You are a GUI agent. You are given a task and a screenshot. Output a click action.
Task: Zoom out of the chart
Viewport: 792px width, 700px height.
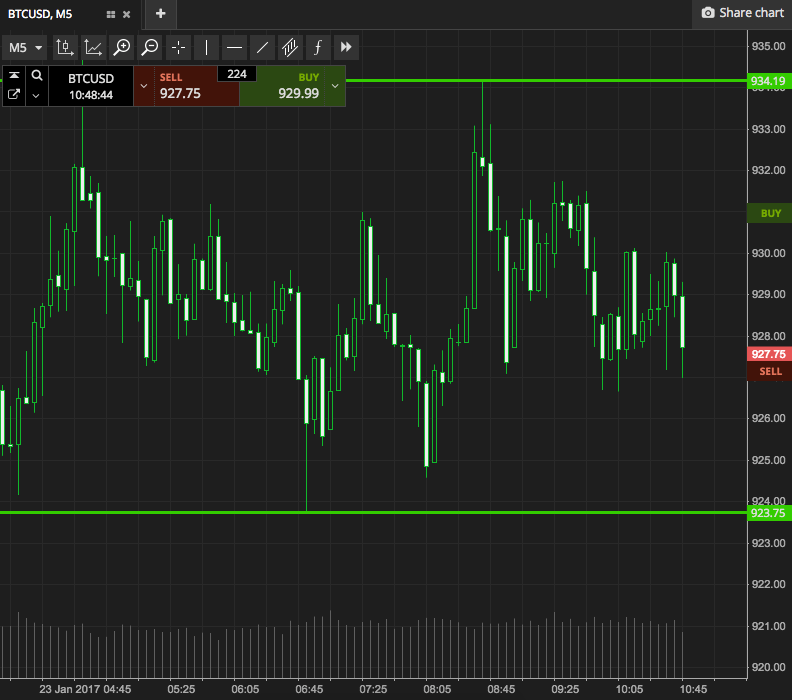[x=150, y=47]
